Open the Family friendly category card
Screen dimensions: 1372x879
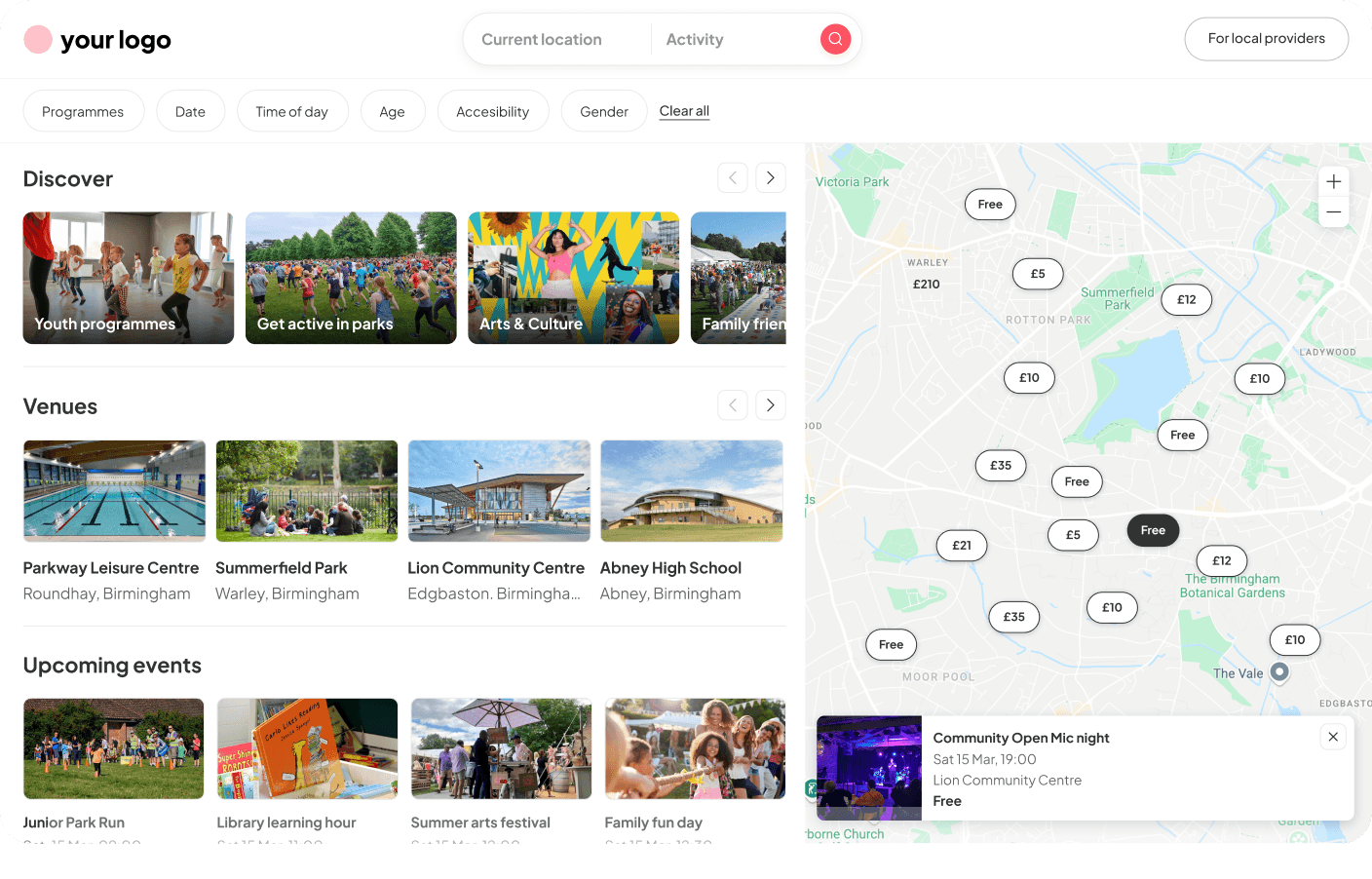739,278
